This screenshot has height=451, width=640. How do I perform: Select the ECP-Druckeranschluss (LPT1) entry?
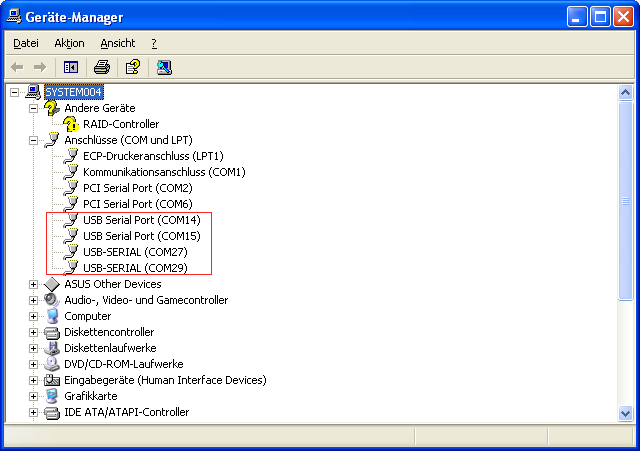point(153,156)
